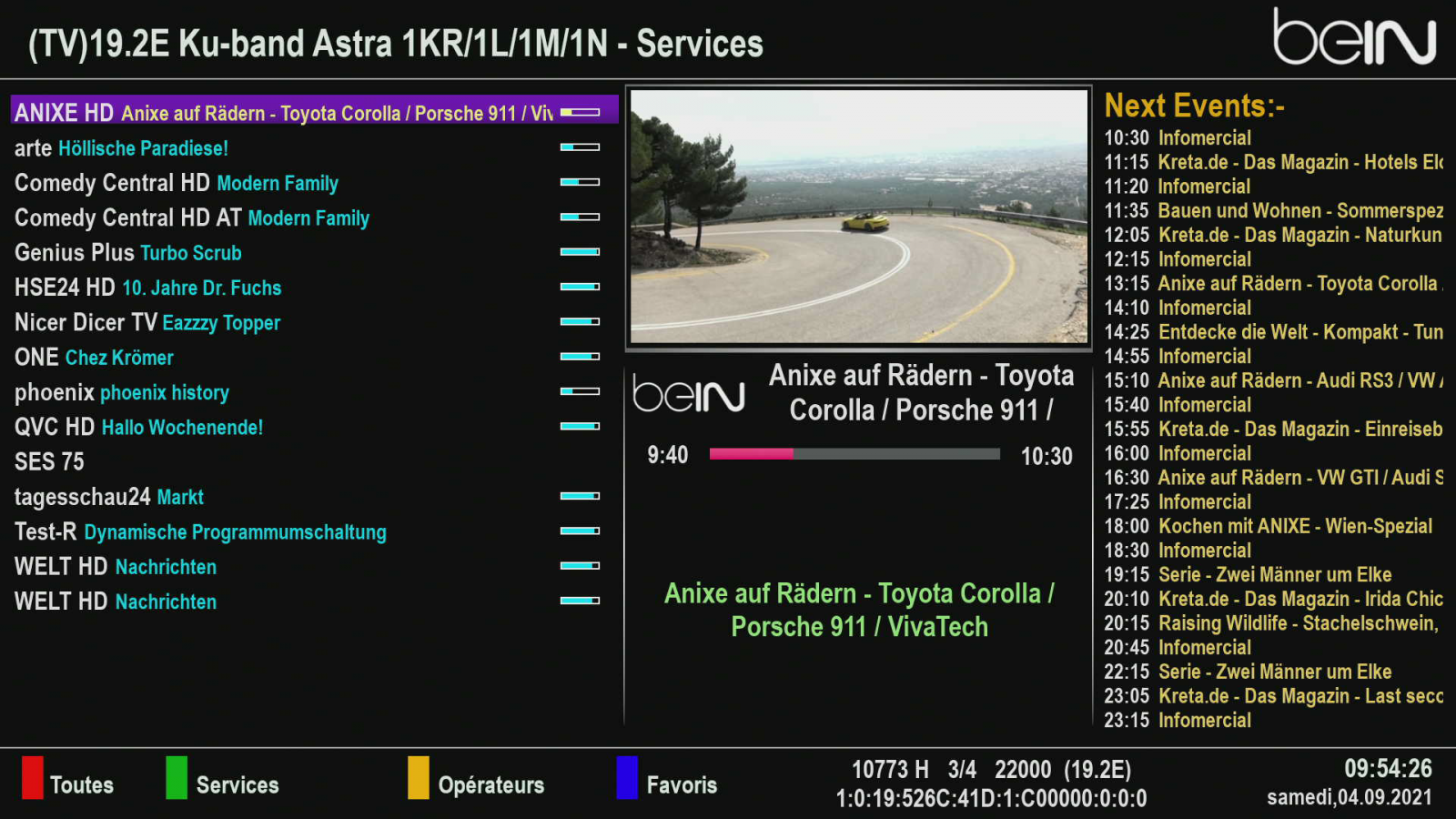
Task: Click the Favoris label
Action: coord(682,784)
